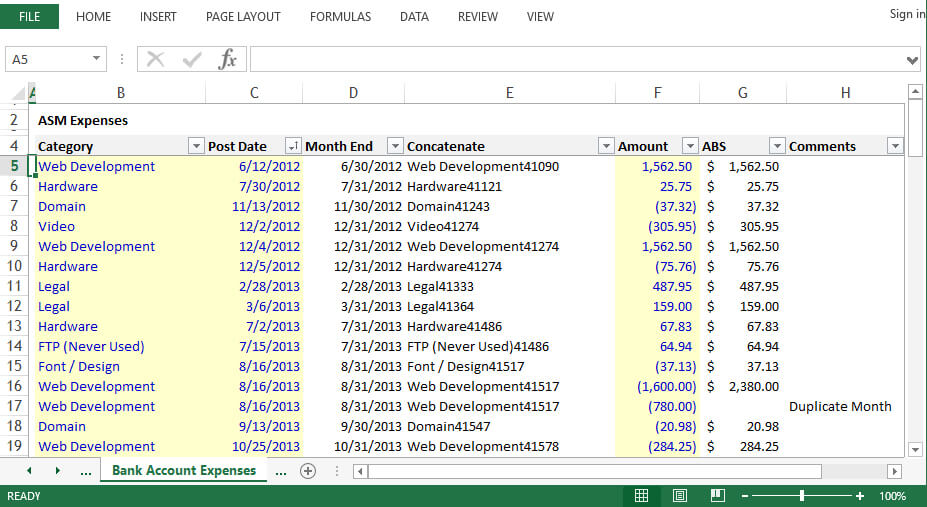Click the Cancel entry X icon
Viewport: 927px width, 507px height.
155,59
